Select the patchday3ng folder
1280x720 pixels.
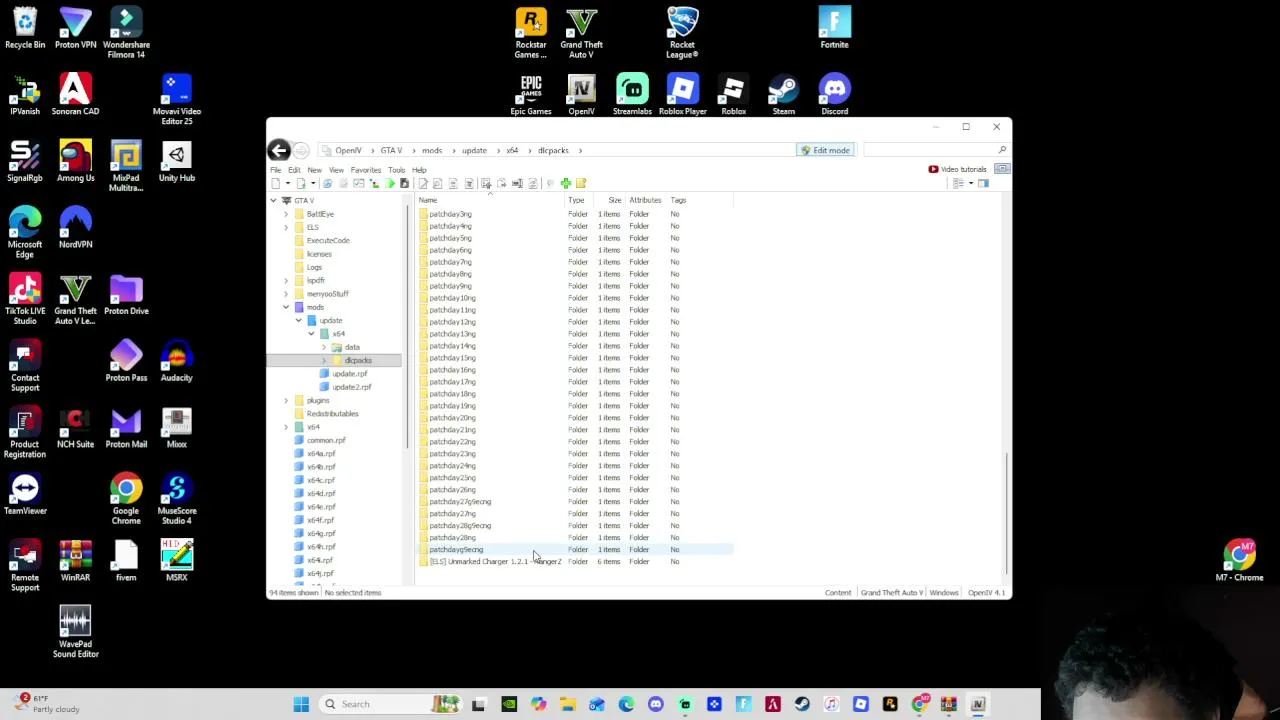450,214
